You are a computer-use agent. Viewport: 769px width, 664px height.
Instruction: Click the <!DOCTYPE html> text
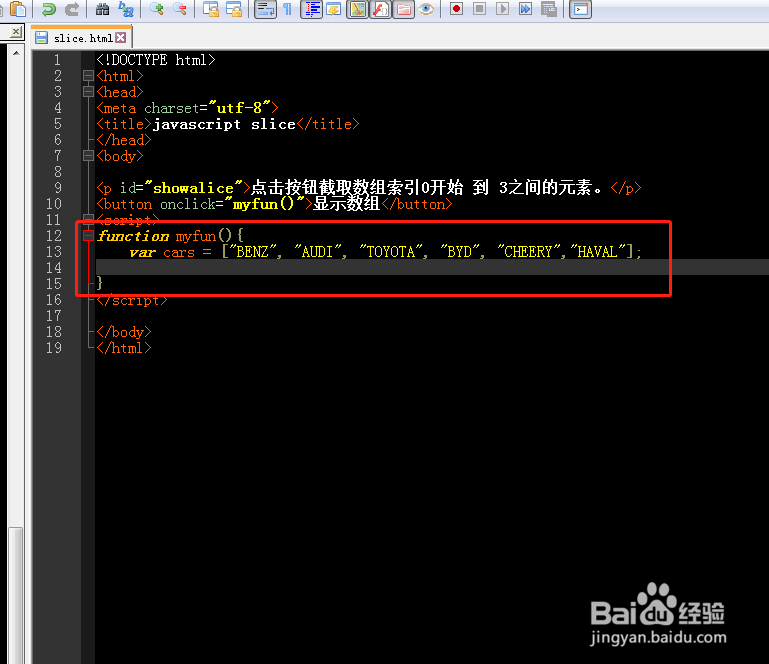click(155, 60)
